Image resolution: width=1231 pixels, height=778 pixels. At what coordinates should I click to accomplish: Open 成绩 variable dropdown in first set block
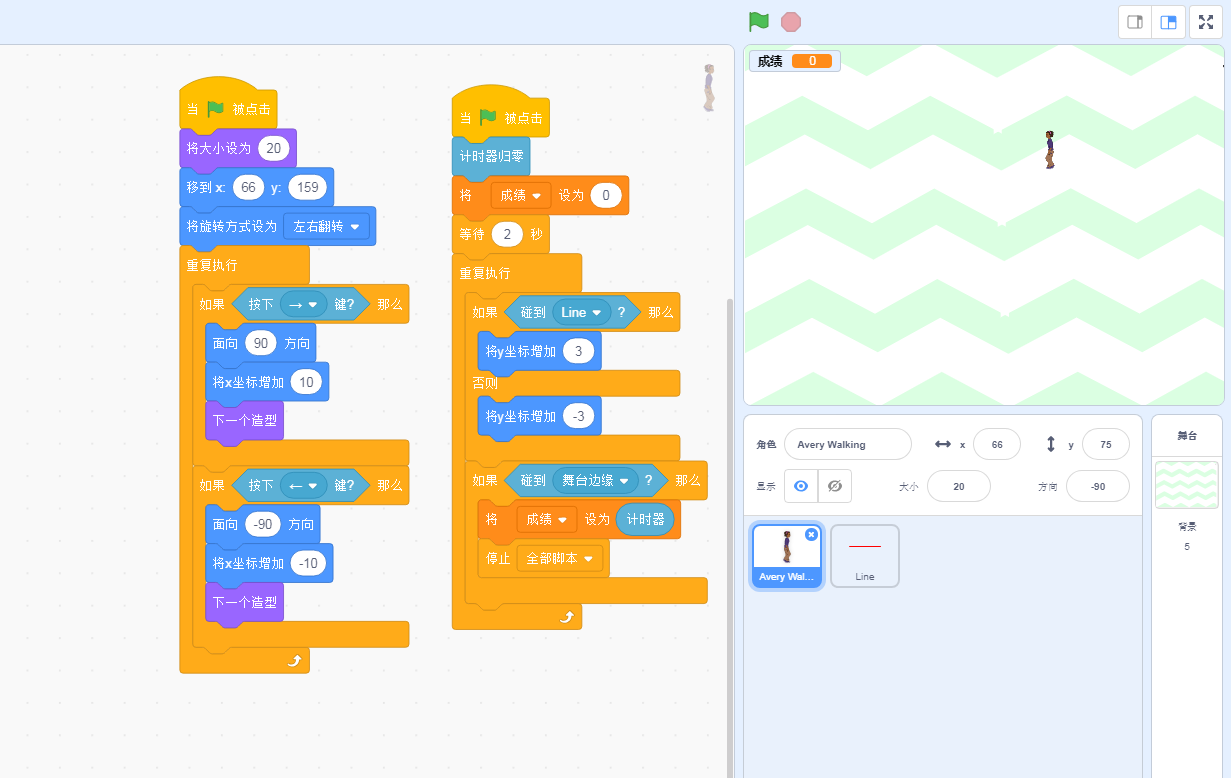tap(521, 195)
